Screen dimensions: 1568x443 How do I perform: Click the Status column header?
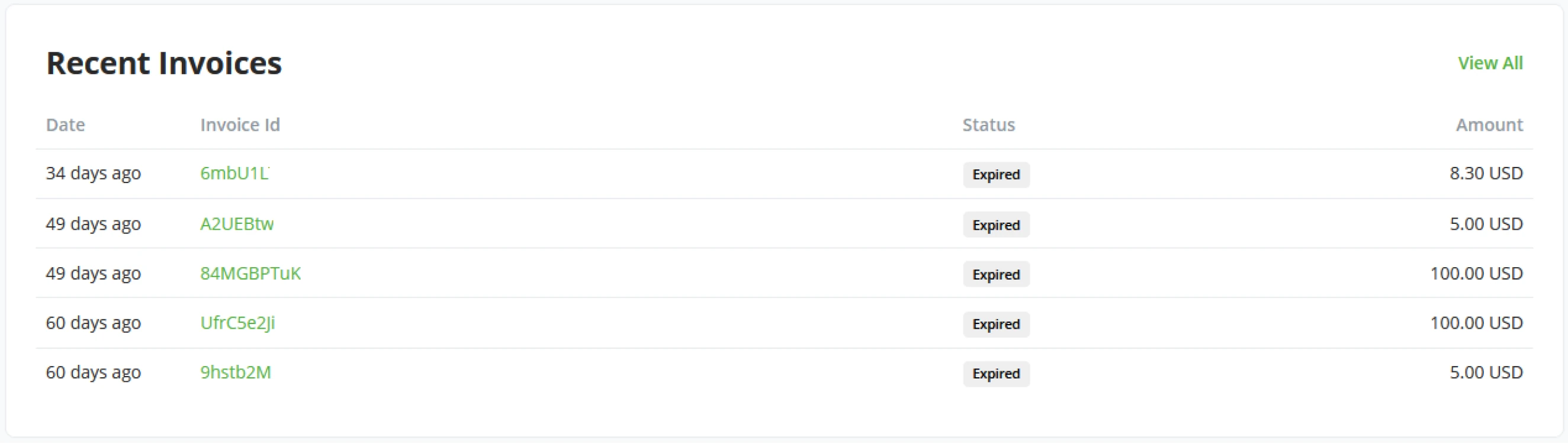point(988,125)
